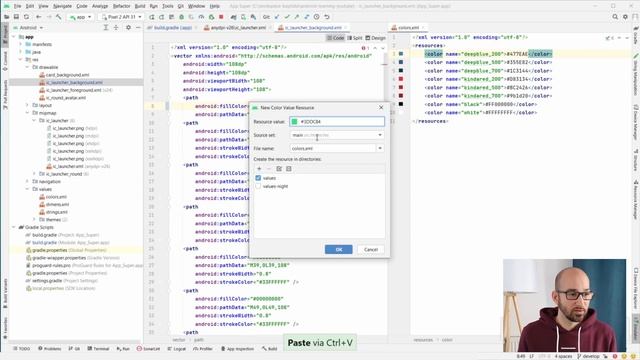This screenshot has height=360, width=640.
Task: Click Collapse All icon in Project panel
Action: [x=116, y=27]
